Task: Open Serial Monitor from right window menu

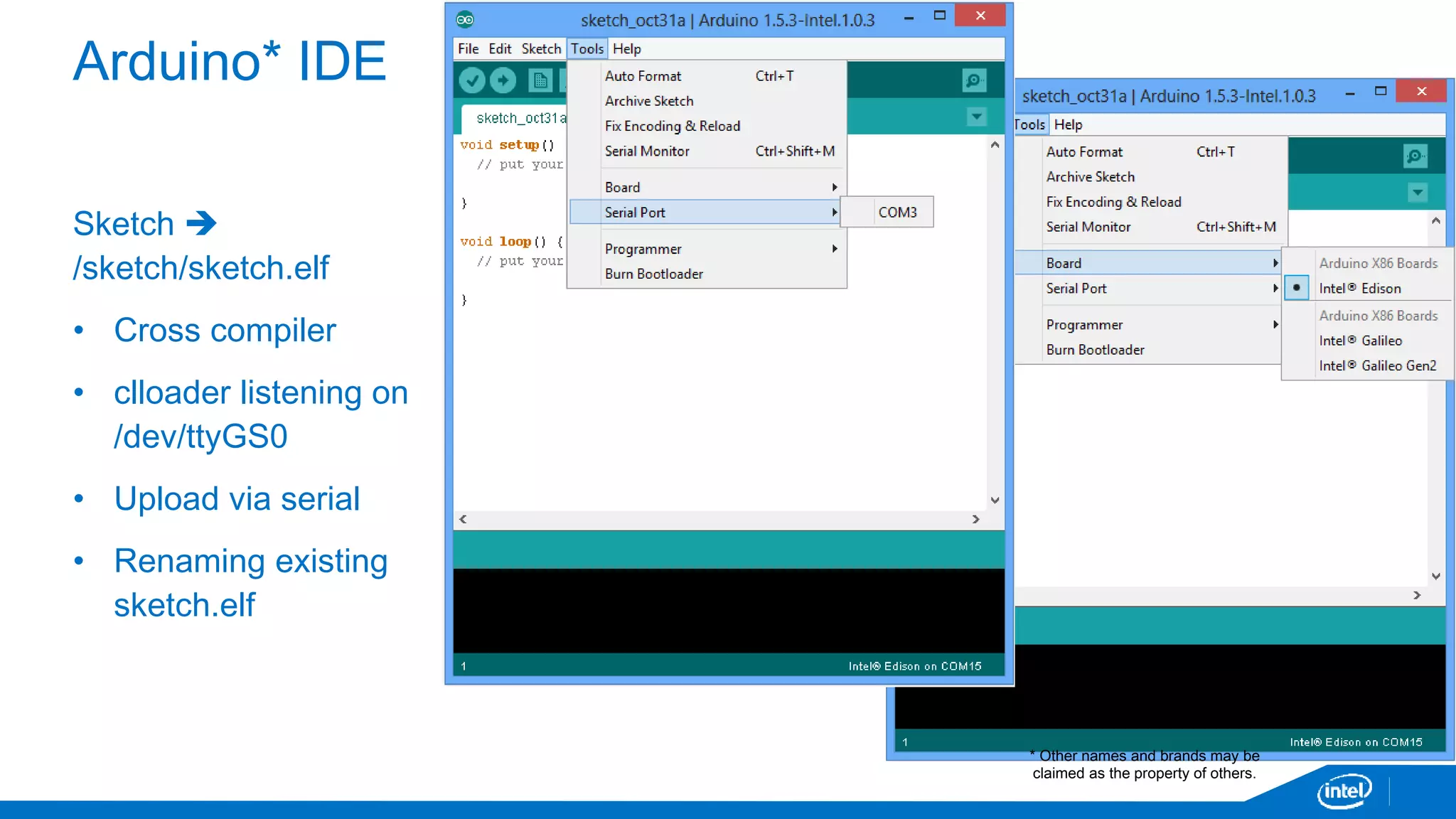Action: tap(1150, 227)
